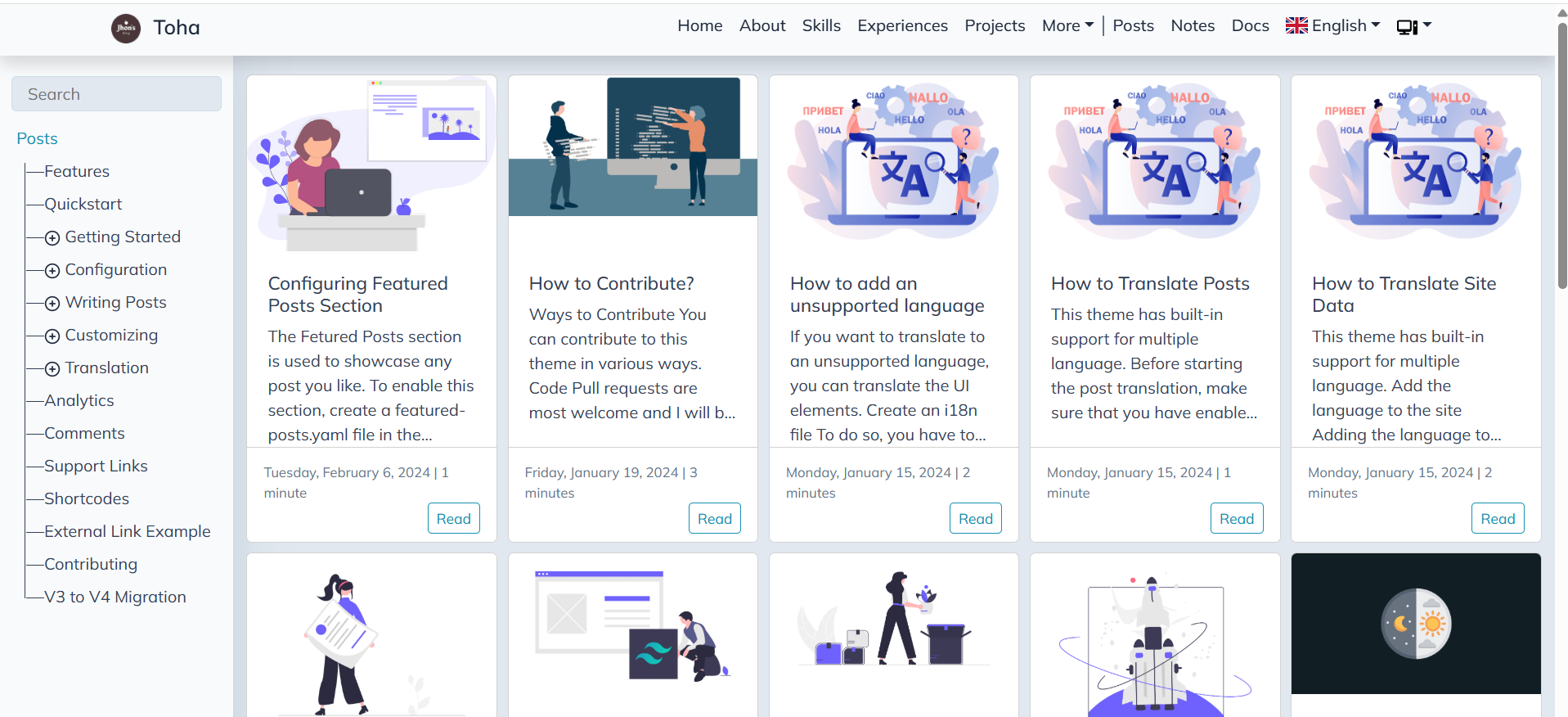Viewport: 1568px width, 717px height.
Task: Expand the Getting Started plus icon
Action: pos(52,238)
